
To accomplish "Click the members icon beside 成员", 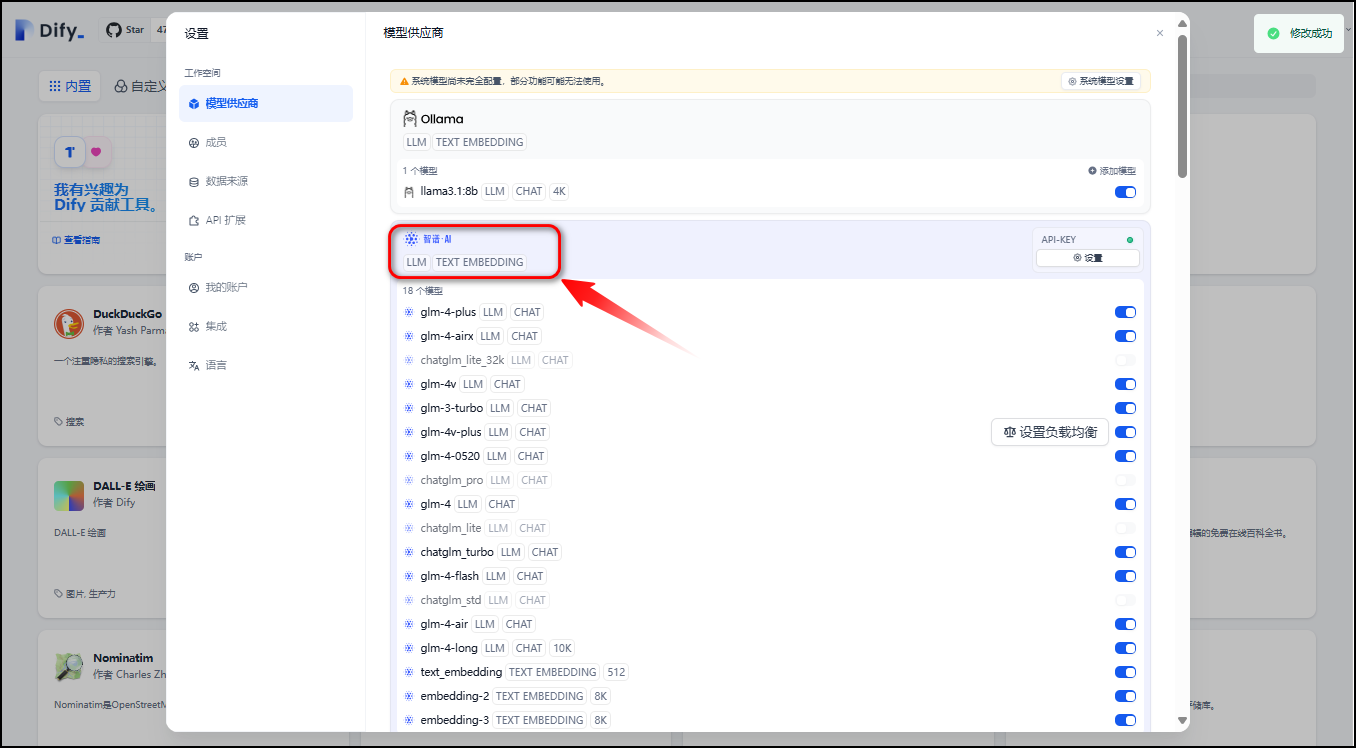I will [x=194, y=143].
